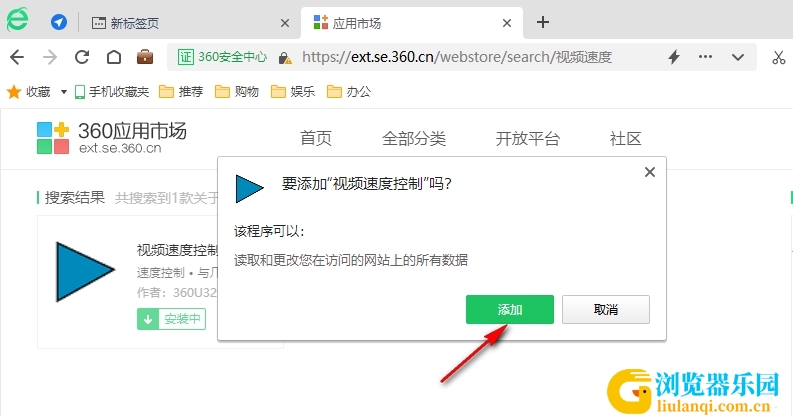Click the 搜索结果 heading text

pos(75,197)
